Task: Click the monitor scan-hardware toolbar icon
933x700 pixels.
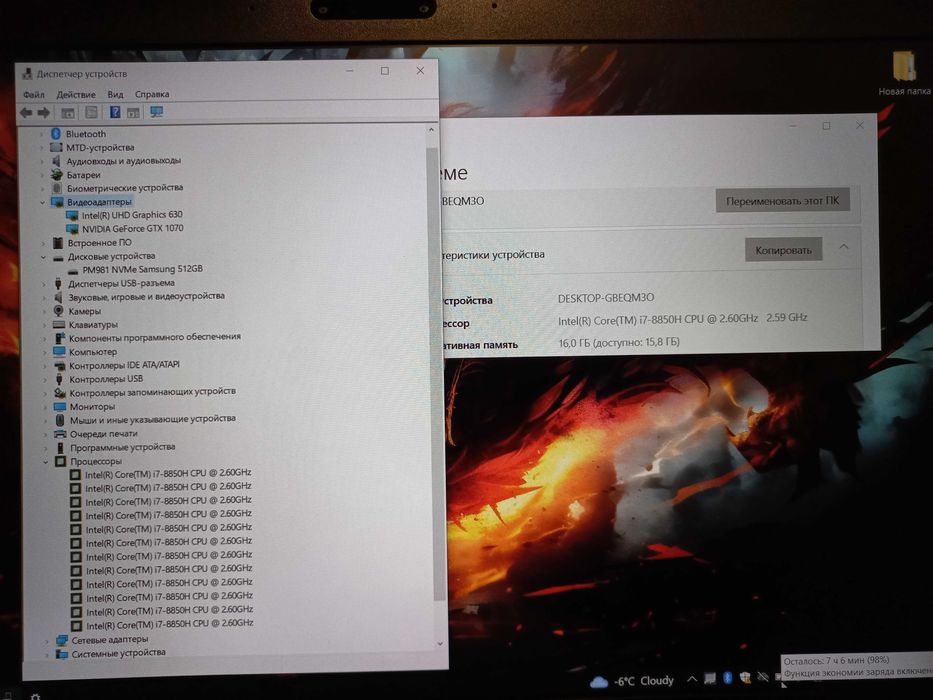Action: (x=156, y=112)
